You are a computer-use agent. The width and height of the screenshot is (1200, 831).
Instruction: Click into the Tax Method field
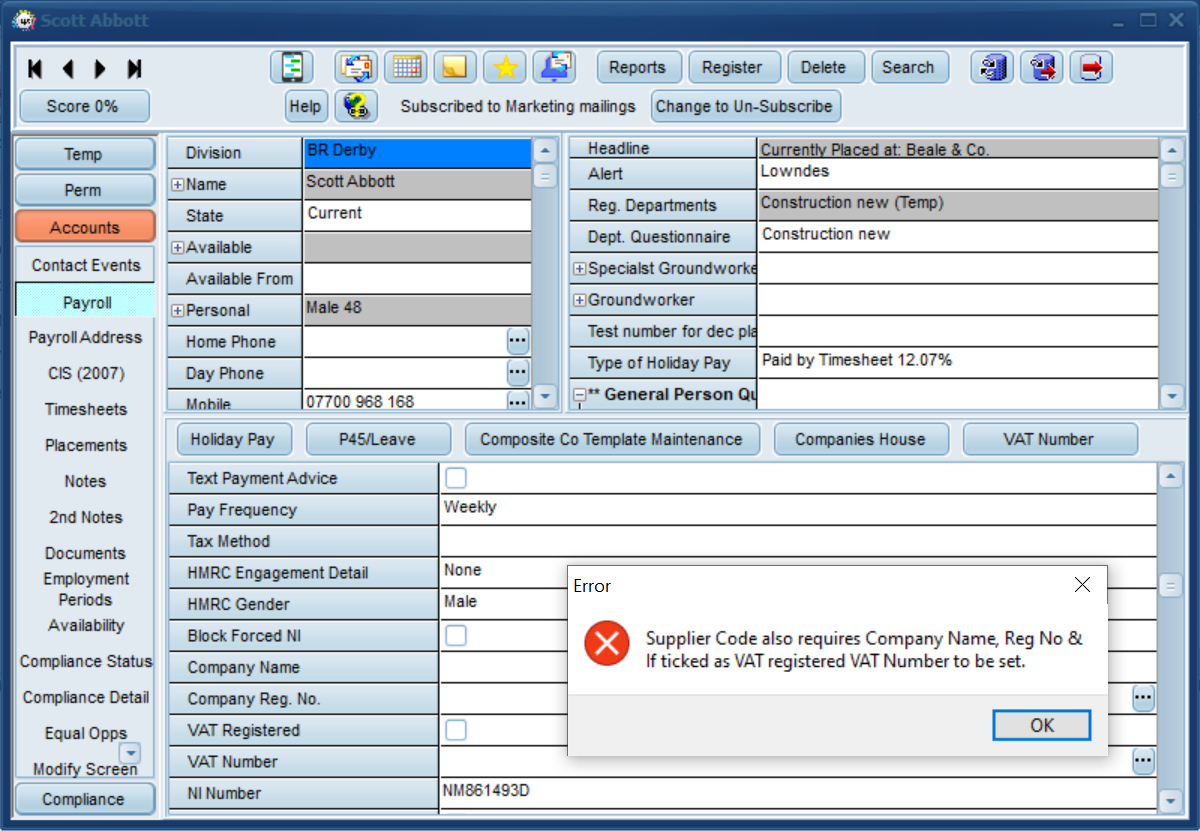pos(797,541)
